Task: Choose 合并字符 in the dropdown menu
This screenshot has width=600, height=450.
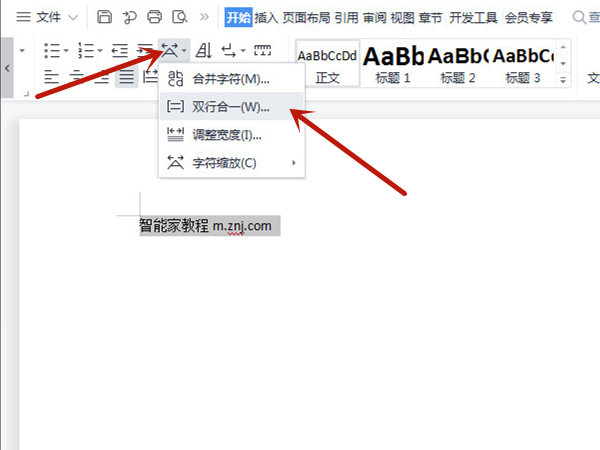Action: point(231,79)
